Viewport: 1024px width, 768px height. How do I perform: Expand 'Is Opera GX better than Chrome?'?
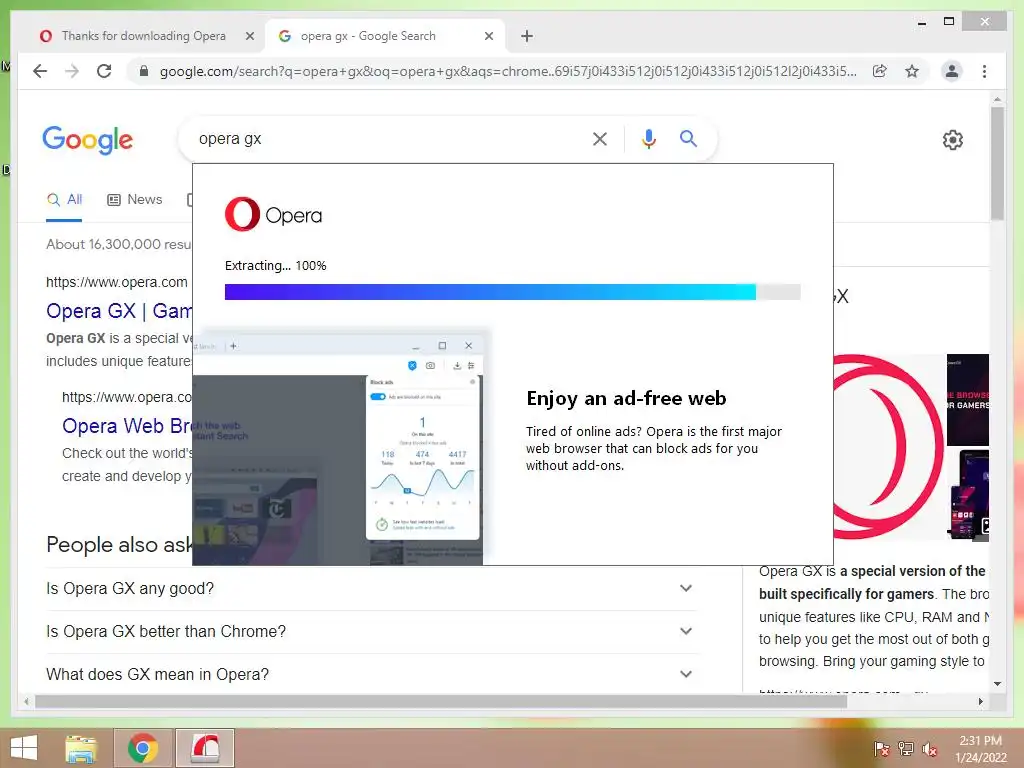click(x=370, y=632)
